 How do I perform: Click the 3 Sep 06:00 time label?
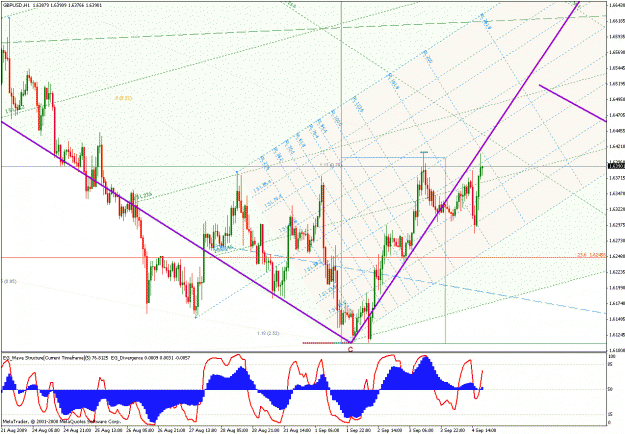tap(422, 430)
